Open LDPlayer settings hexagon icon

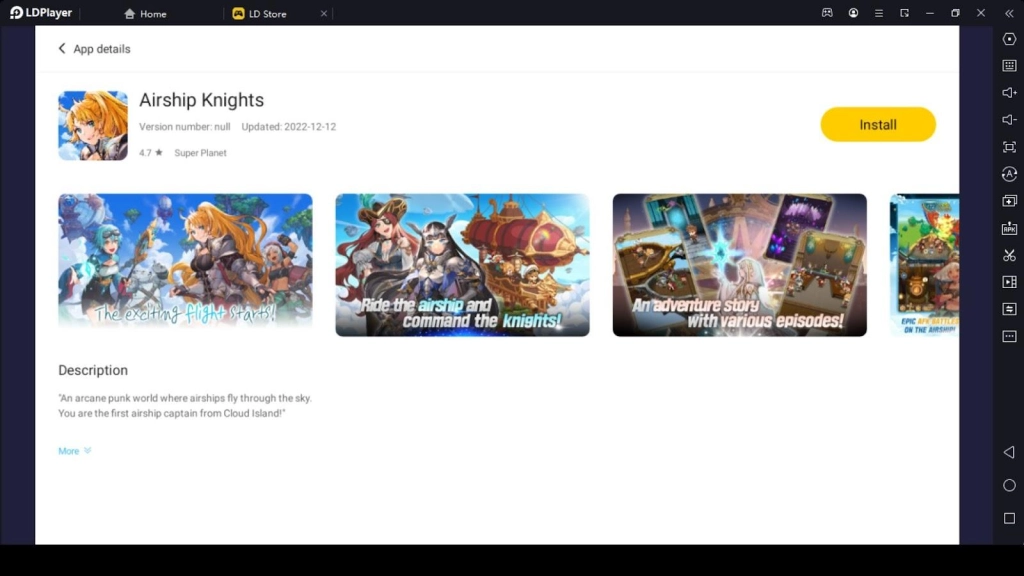tap(1009, 39)
